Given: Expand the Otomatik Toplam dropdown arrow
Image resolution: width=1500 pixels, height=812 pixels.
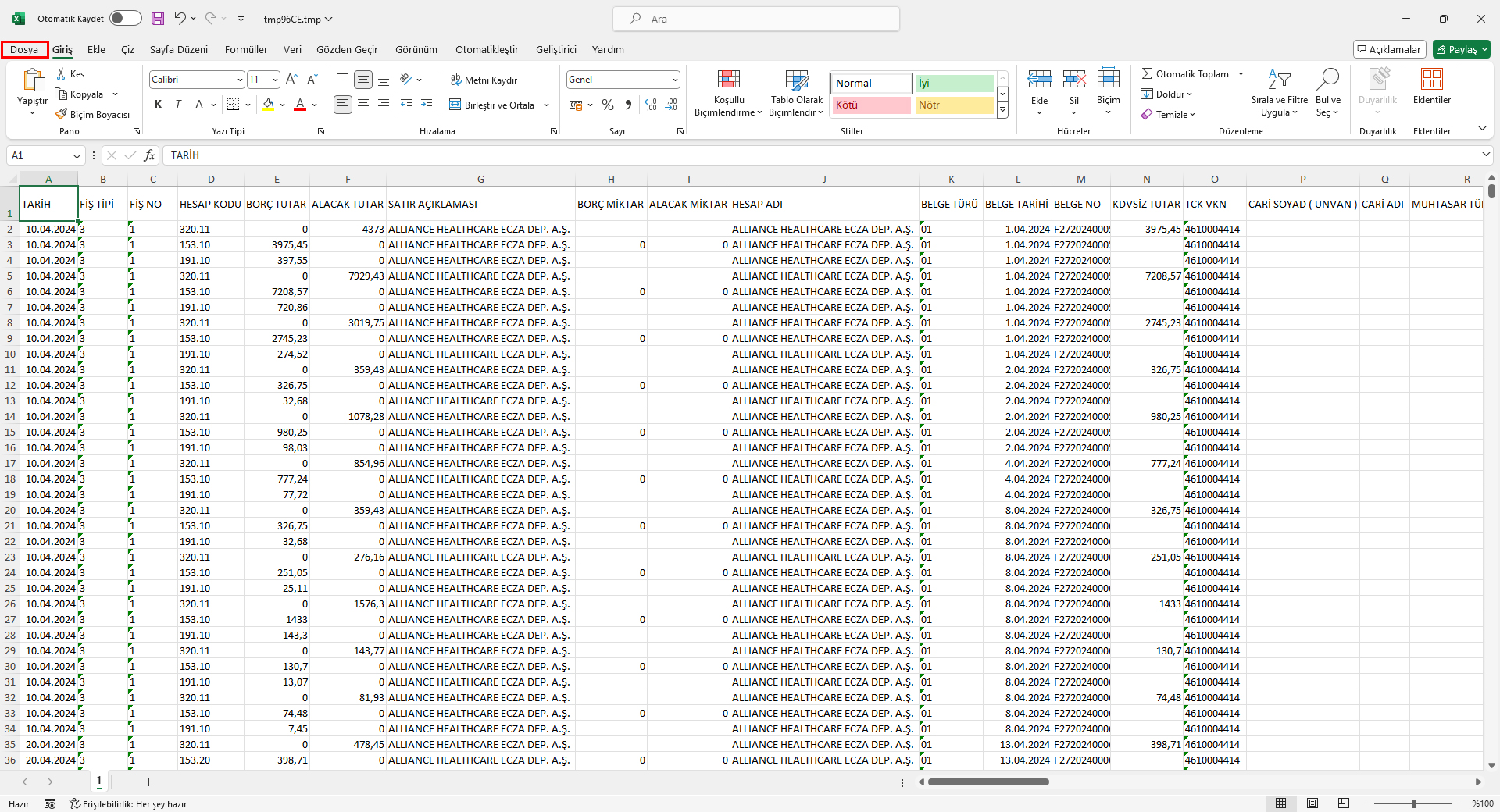Looking at the screenshot, I should 1241,73.
